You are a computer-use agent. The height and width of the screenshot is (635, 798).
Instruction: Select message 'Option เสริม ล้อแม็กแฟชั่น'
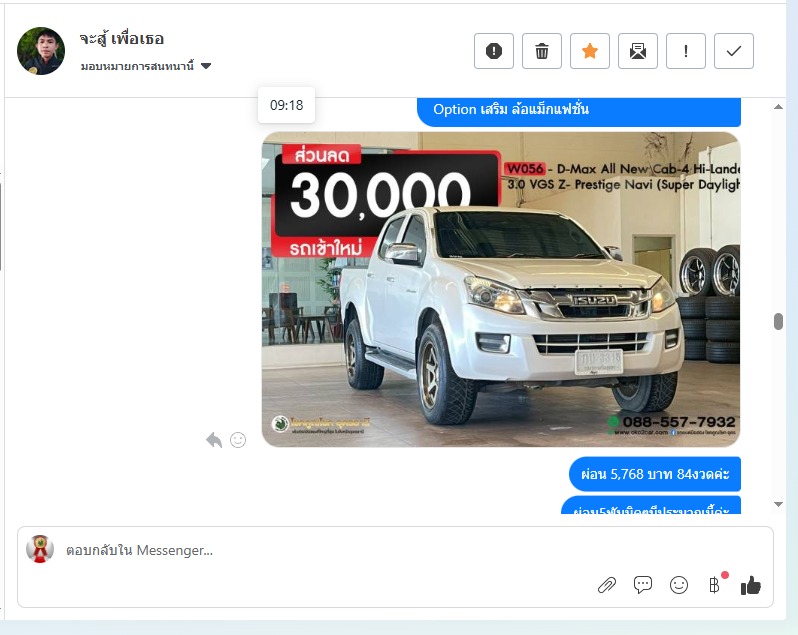pyautogui.click(x=579, y=110)
